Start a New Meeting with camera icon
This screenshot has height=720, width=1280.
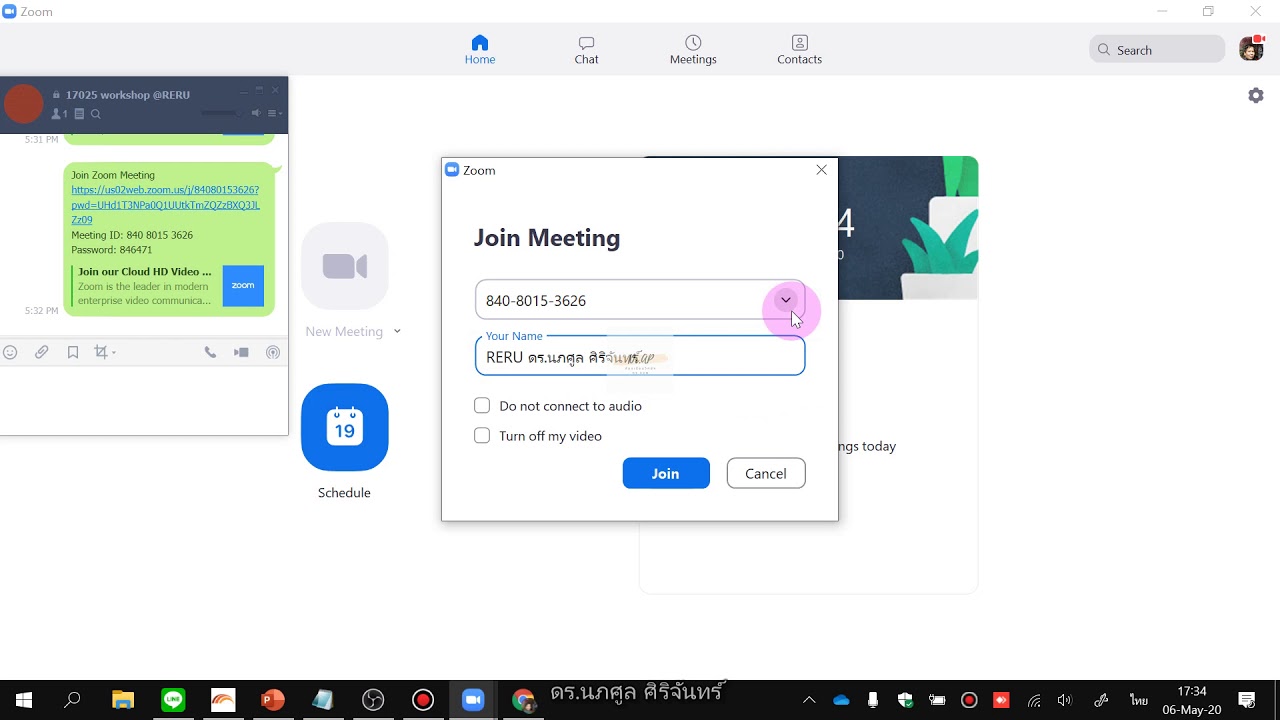345,266
